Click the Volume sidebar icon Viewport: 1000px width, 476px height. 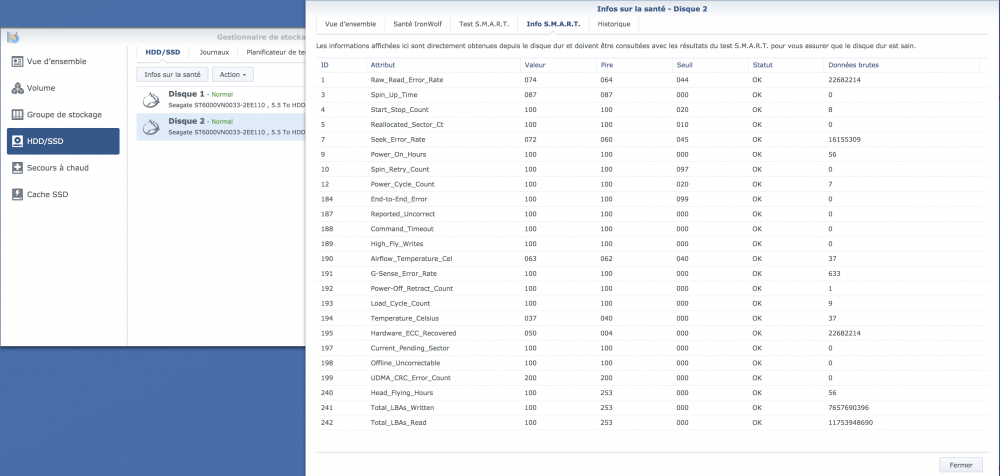(18, 88)
